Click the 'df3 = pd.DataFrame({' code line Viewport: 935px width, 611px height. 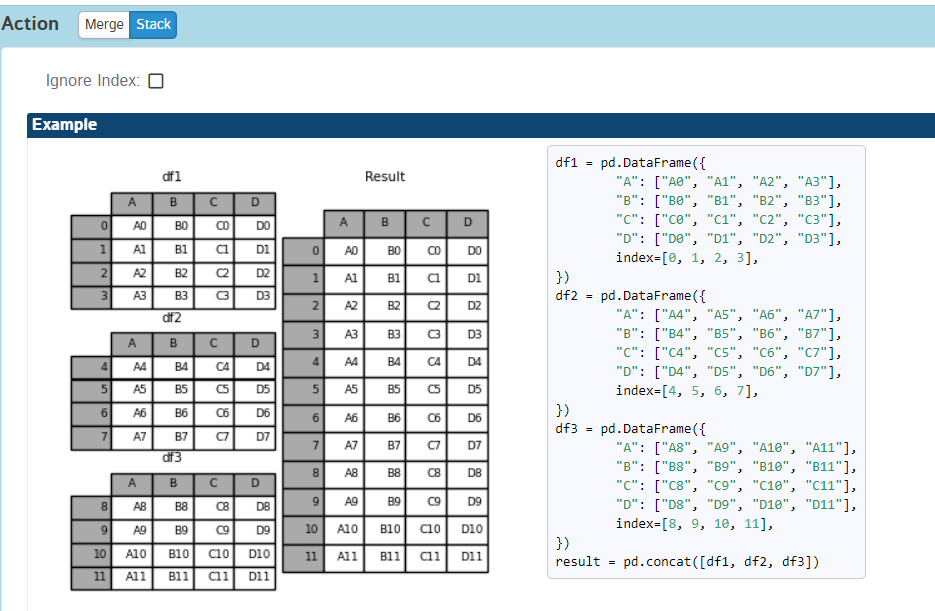point(630,429)
